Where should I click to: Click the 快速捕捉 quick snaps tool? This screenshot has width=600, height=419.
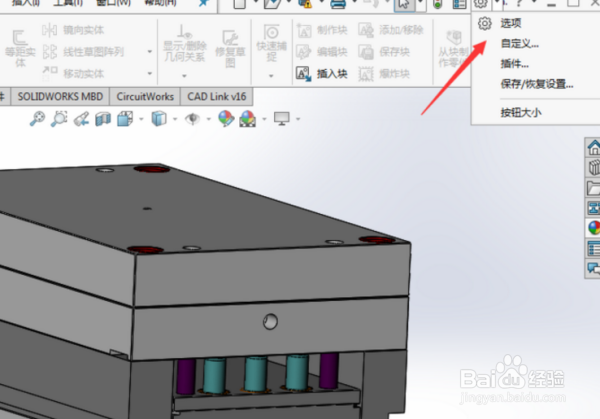coord(272,43)
